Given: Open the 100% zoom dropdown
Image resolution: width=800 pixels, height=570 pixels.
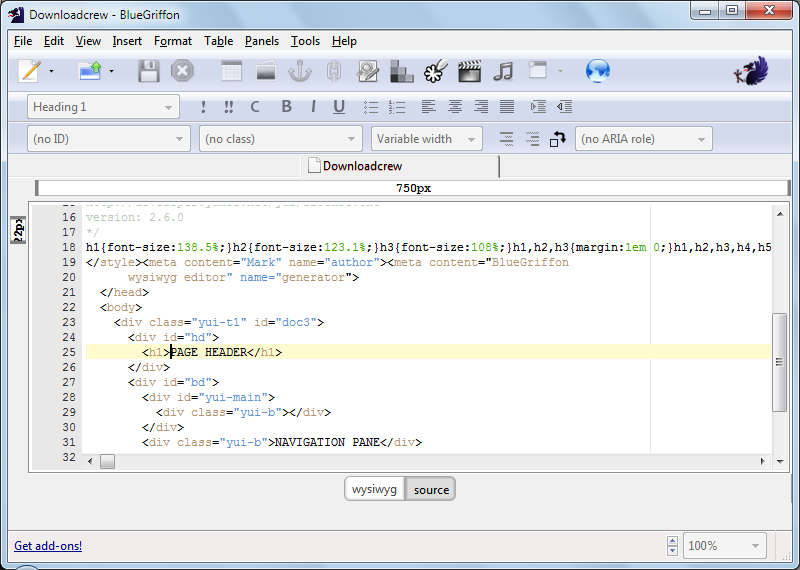Looking at the screenshot, I should [x=724, y=546].
